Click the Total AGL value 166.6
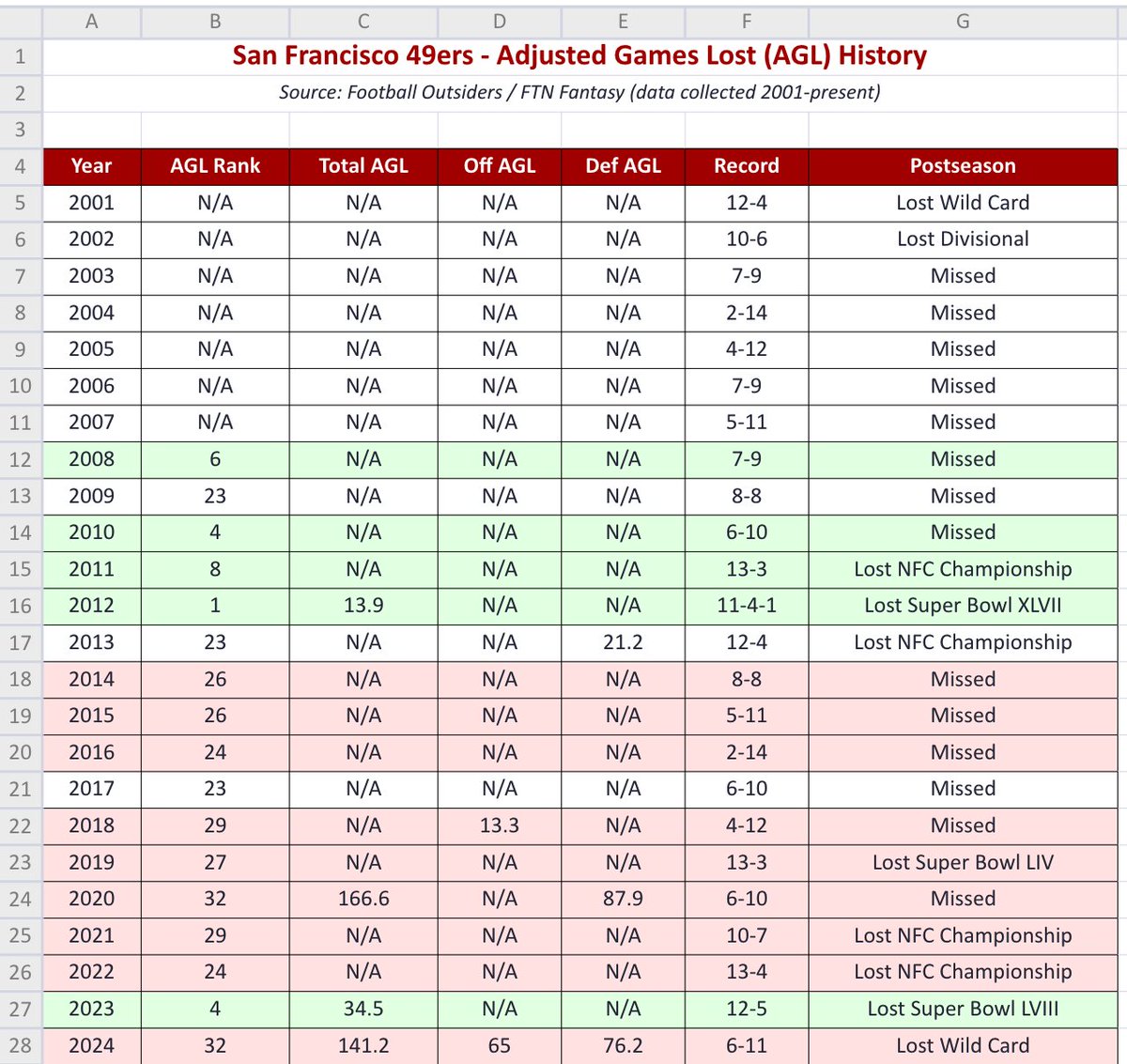Image resolution: width=1127 pixels, height=1064 pixels. point(363,899)
